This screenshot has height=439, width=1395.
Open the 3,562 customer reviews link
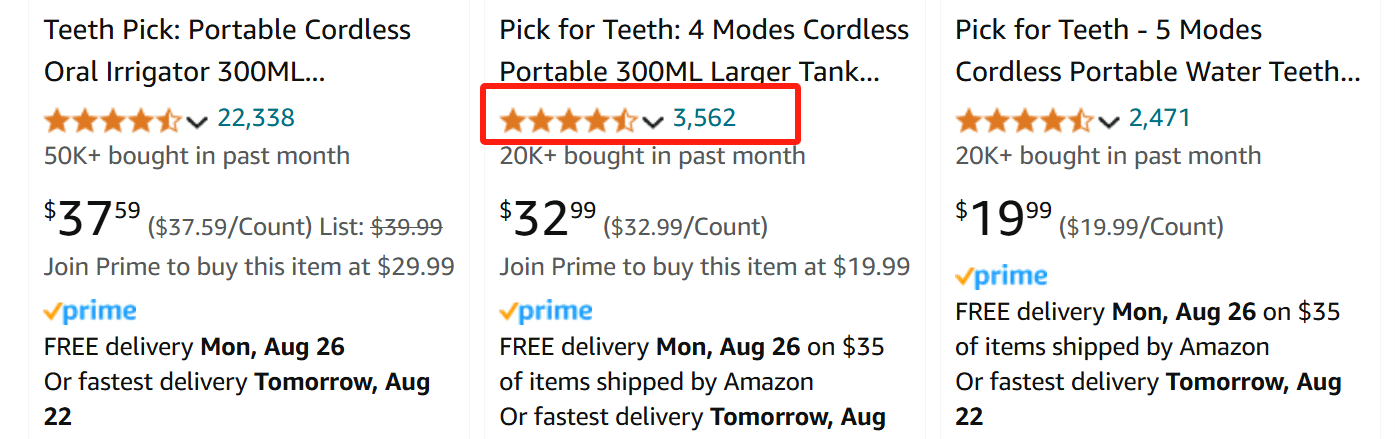(704, 119)
